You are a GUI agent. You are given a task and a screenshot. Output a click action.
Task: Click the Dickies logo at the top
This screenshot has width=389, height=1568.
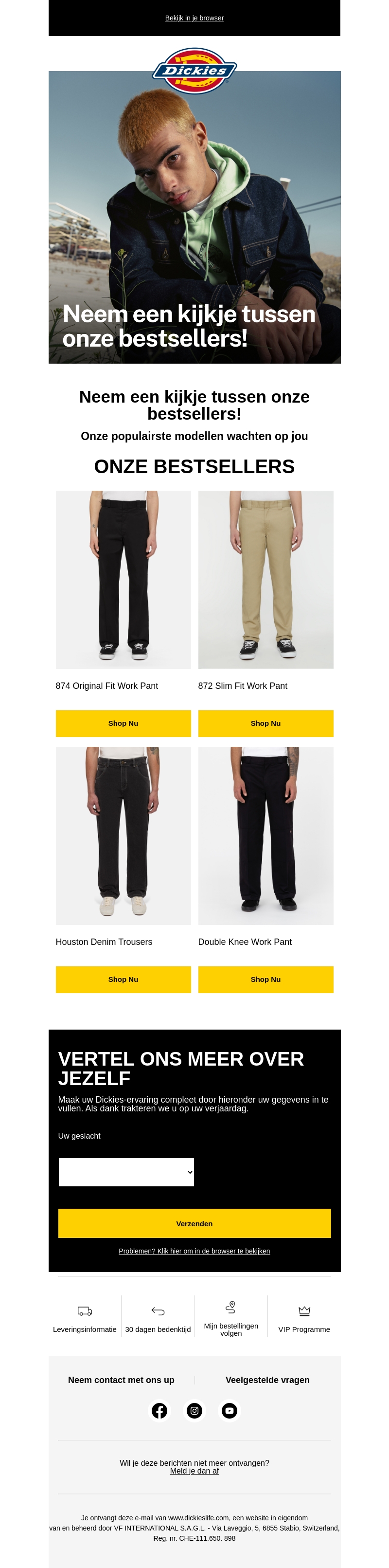(x=194, y=71)
